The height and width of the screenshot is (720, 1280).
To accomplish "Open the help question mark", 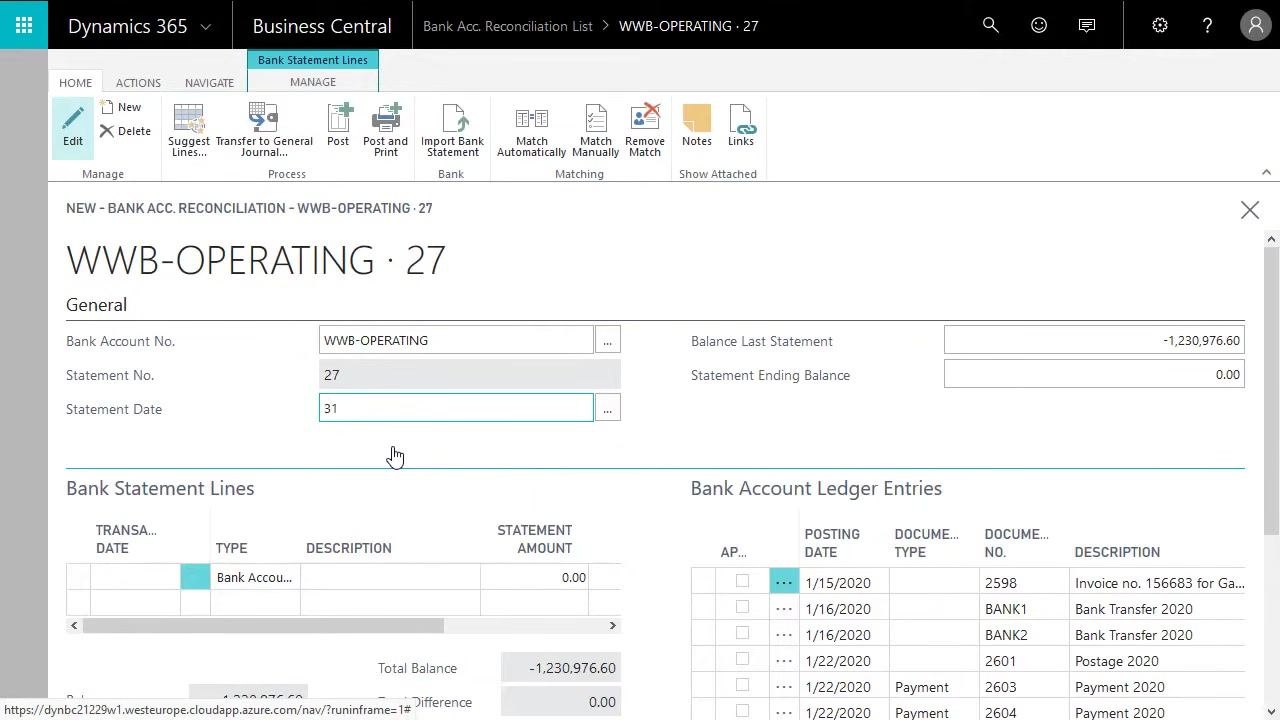I will click(x=1208, y=25).
